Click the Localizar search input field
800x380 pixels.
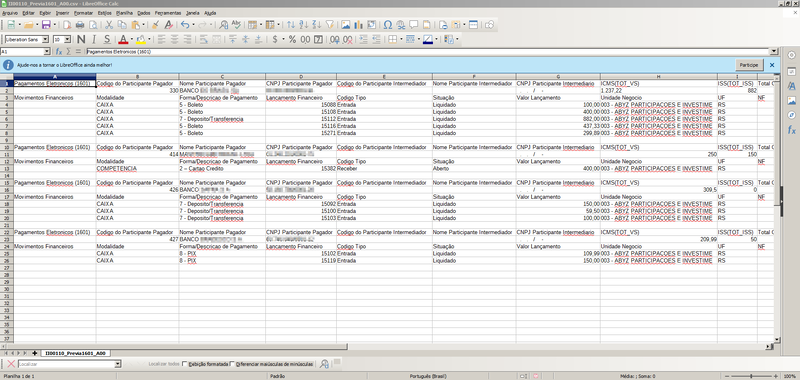coord(66,364)
